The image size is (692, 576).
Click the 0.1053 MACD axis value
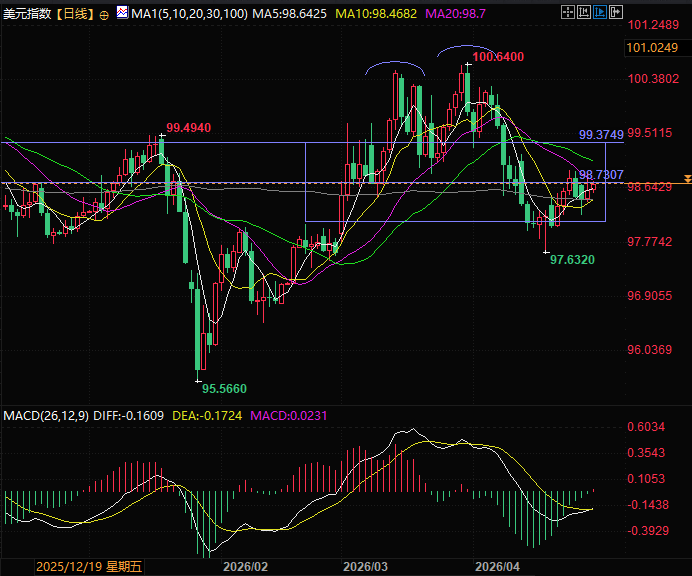tap(646, 479)
